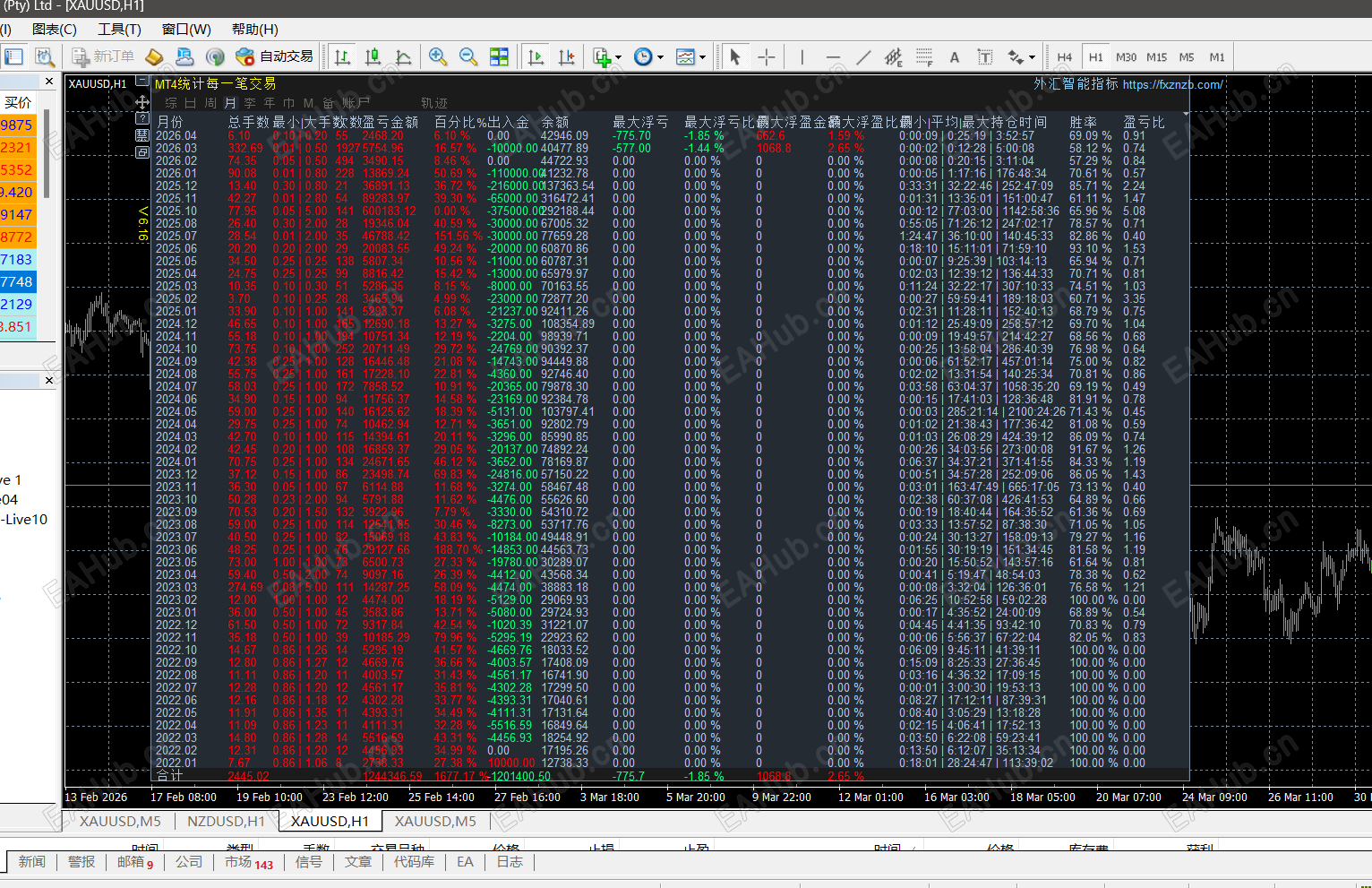Switch to M15 timeframe
The height and width of the screenshot is (888, 1372).
[1156, 56]
